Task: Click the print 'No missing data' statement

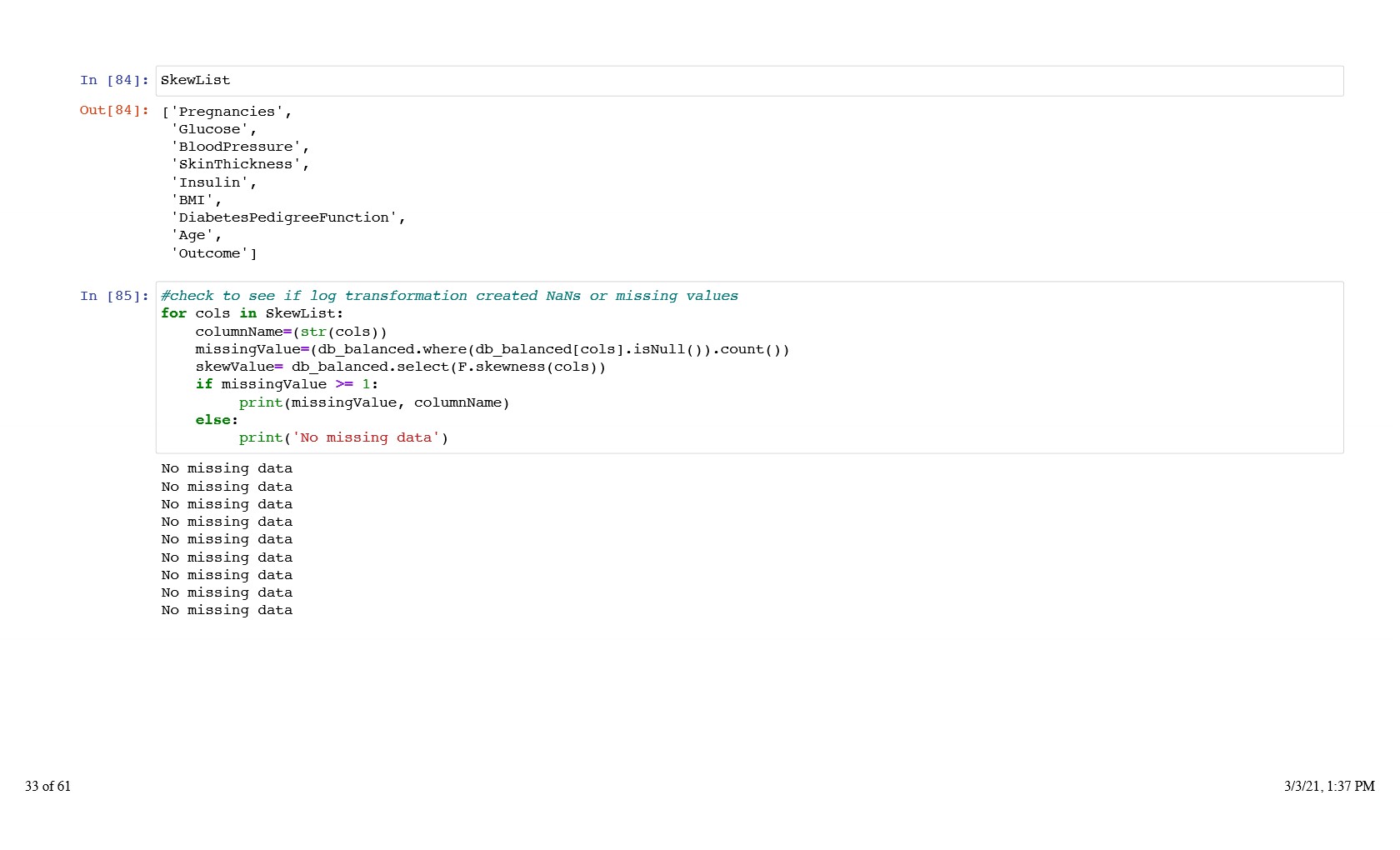Action: point(343,438)
